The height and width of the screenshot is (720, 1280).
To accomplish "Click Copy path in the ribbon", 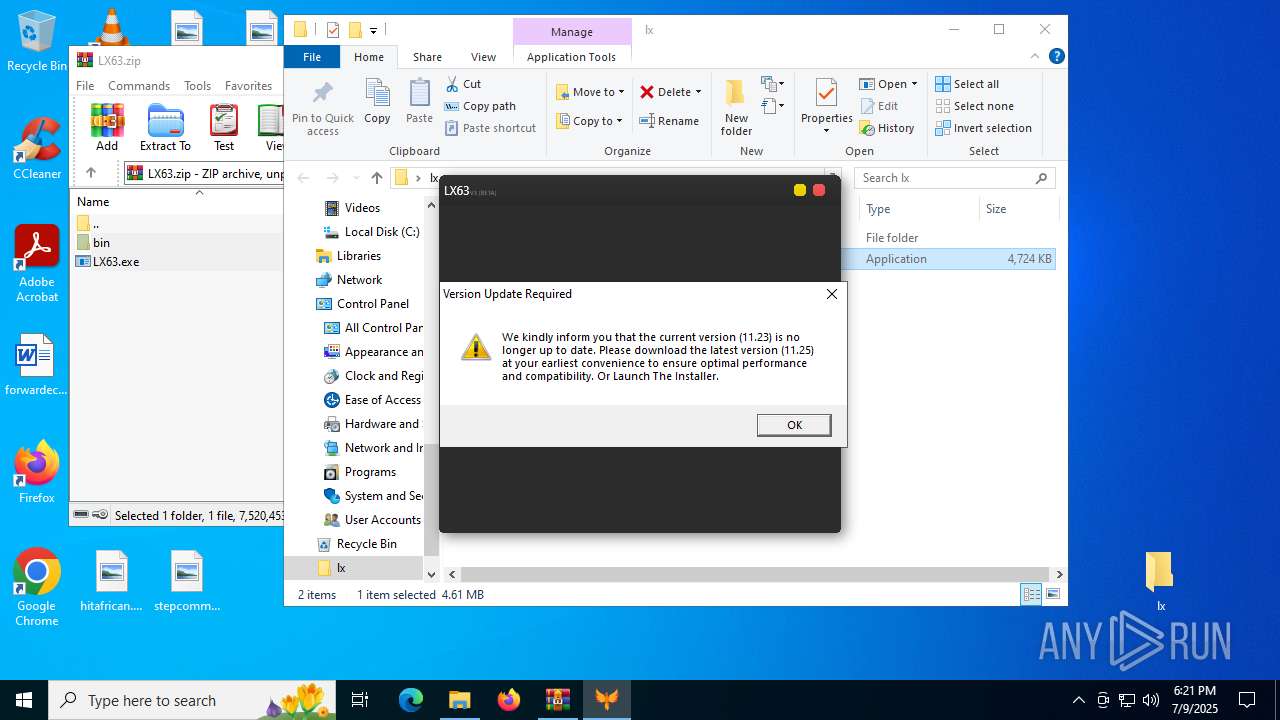I will (480, 106).
